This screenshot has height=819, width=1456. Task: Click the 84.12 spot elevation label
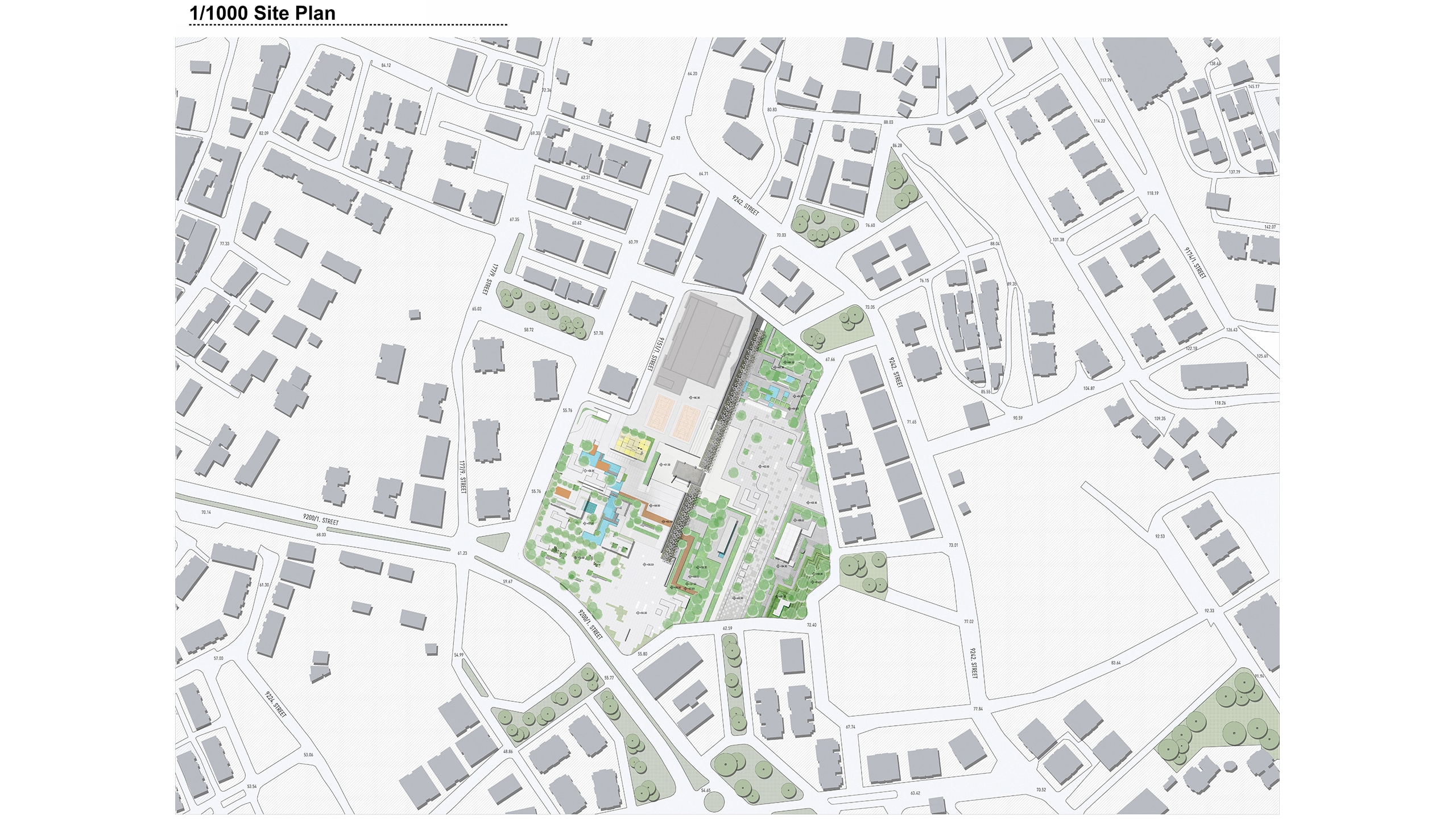[386, 65]
